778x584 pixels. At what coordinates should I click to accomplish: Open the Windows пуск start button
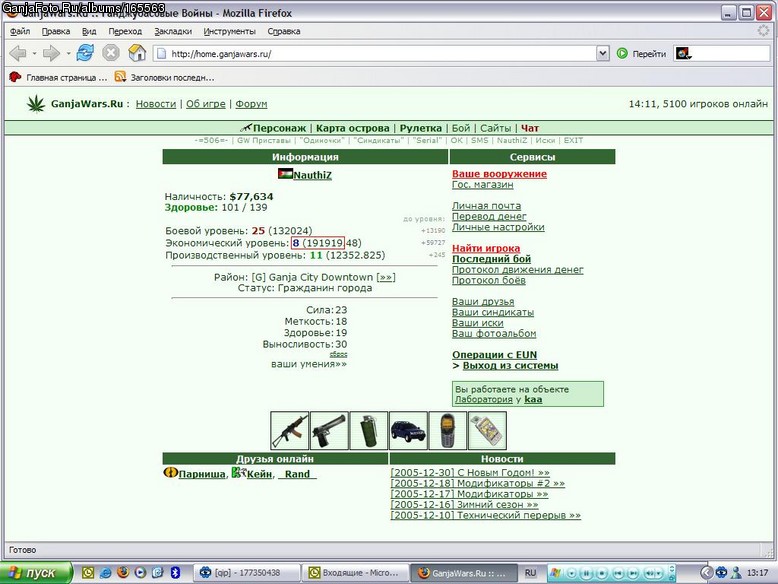36,573
